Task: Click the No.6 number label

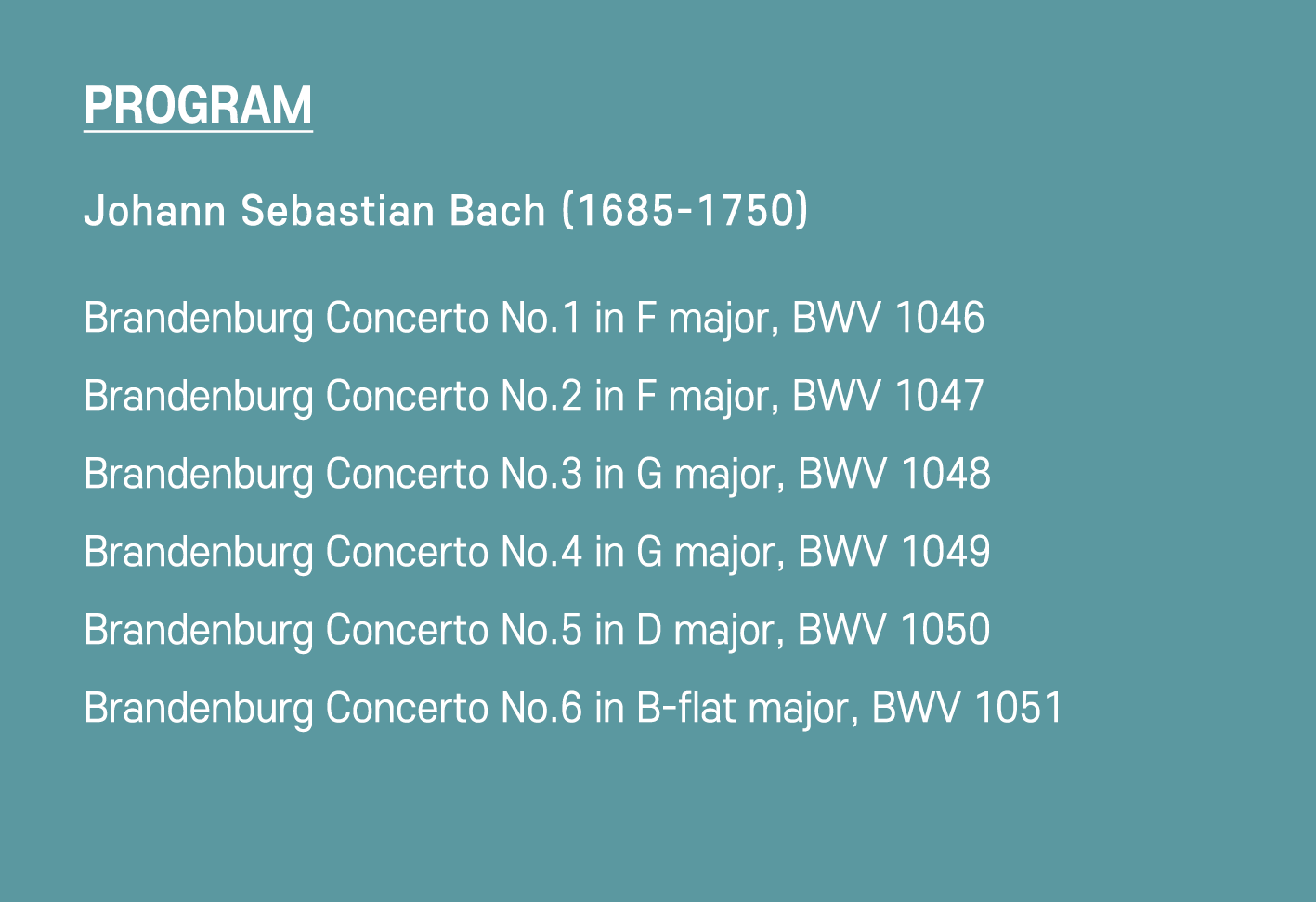Action: click(x=541, y=709)
